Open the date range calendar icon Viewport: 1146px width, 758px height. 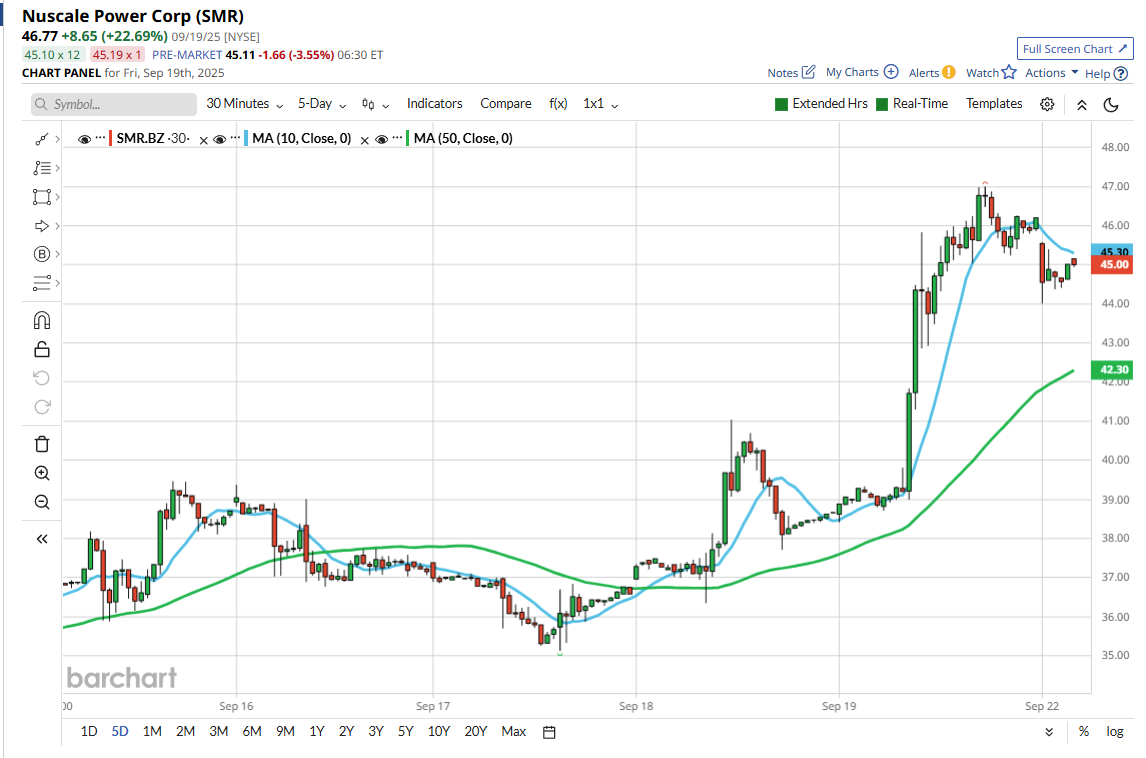(549, 732)
